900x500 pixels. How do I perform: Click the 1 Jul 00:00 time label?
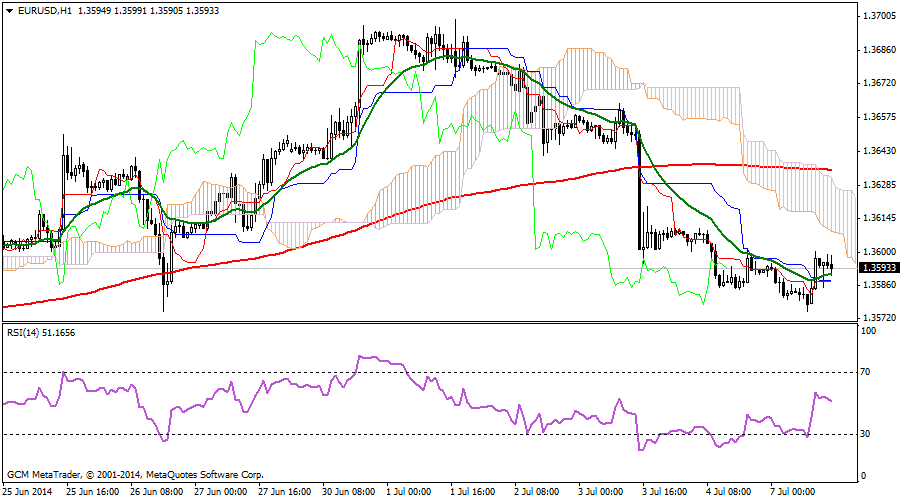pos(409,492)
